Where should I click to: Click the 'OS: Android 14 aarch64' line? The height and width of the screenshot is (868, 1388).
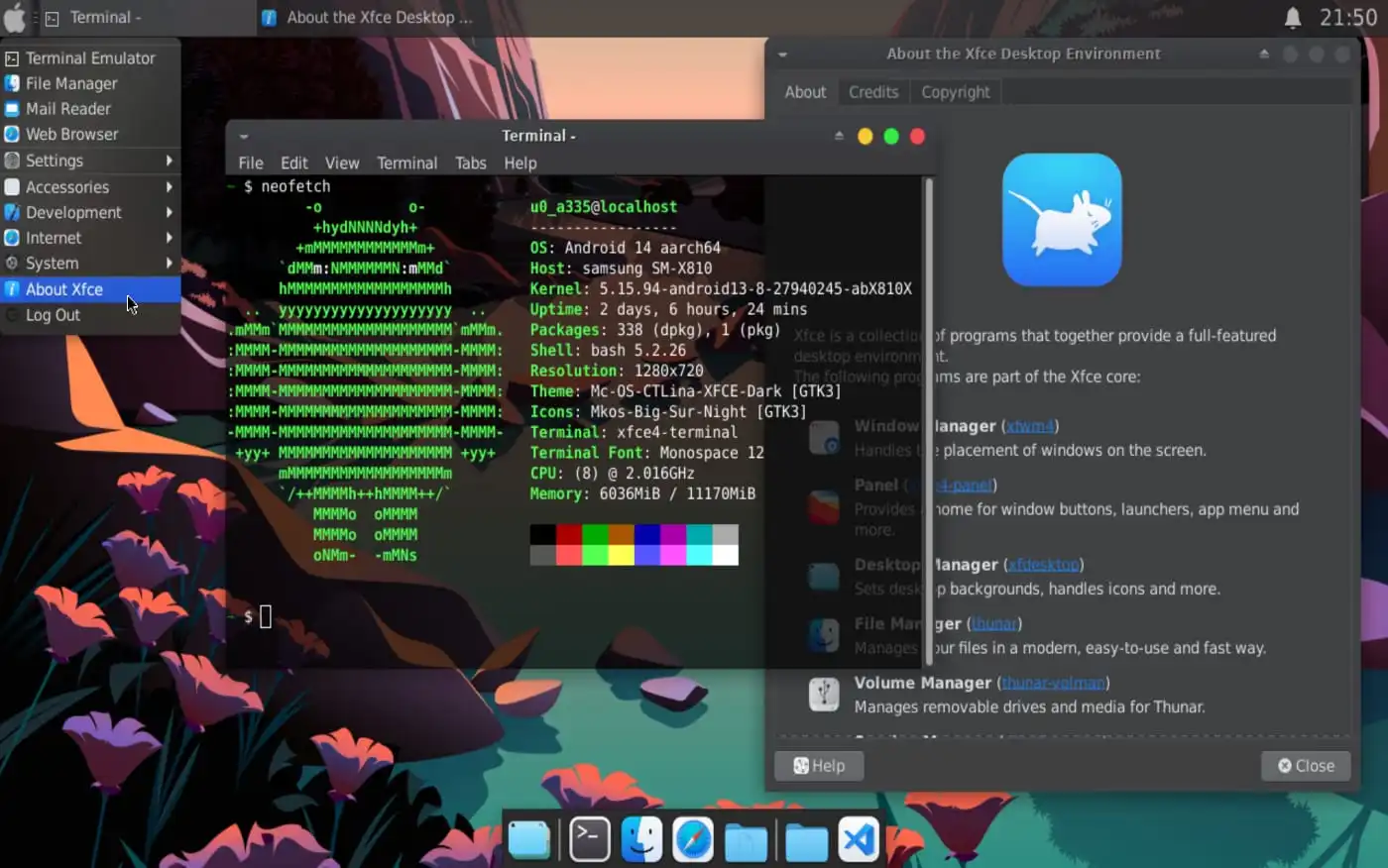tap(626, 248)
